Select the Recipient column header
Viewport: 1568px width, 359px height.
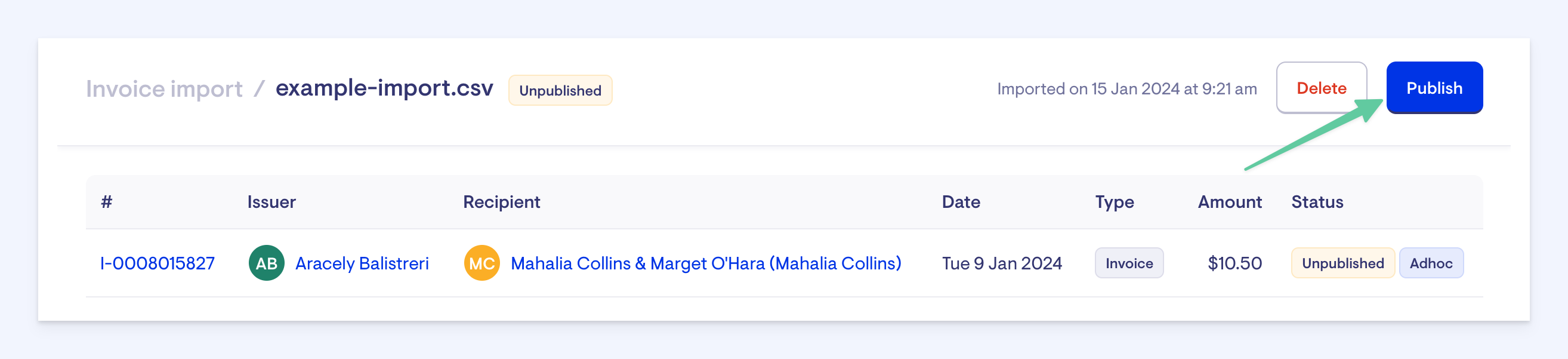501,202
